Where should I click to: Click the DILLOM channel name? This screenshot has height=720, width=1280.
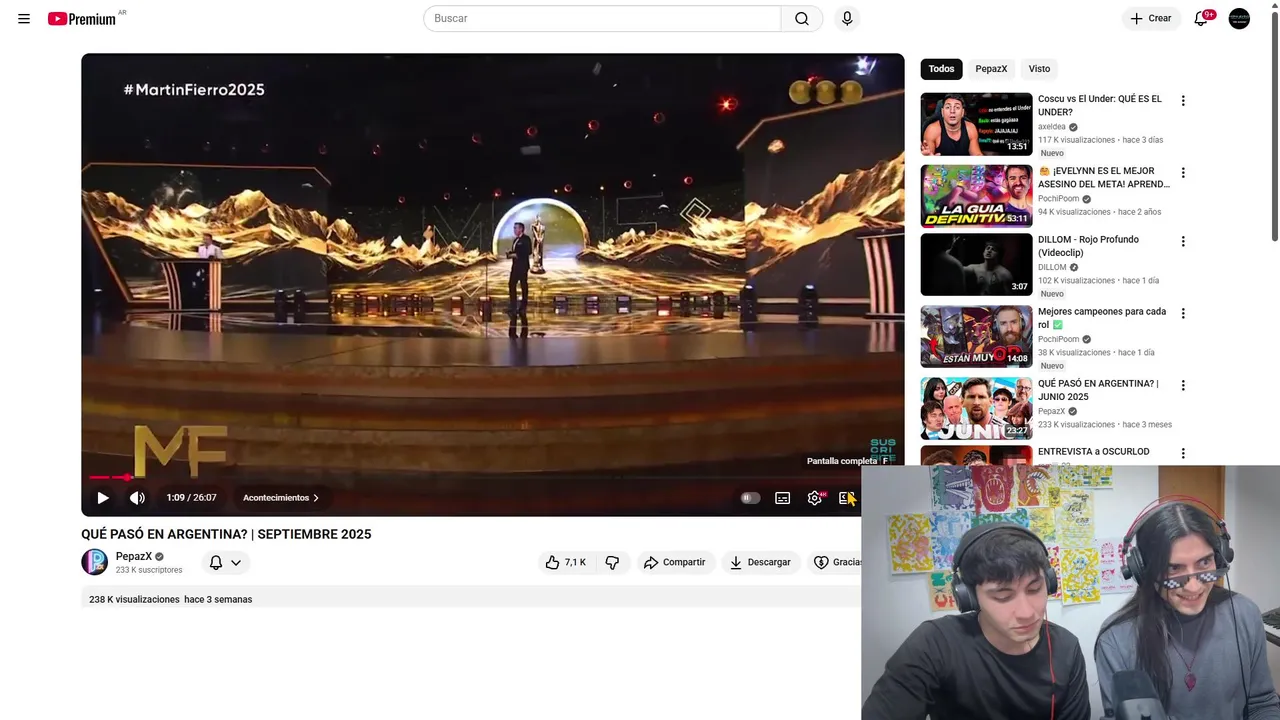pyautogui.click(x=1052, y=268)
